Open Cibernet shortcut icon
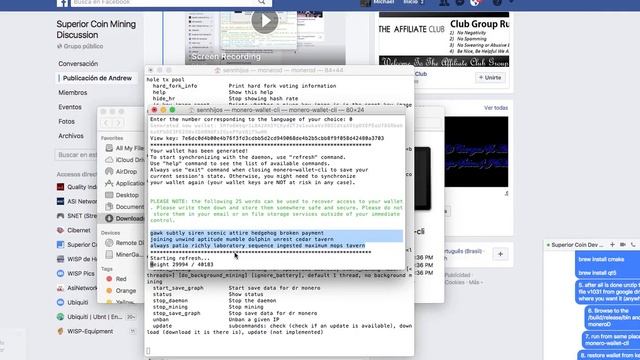This screenshot has height=360, width=640. point(60,230)
